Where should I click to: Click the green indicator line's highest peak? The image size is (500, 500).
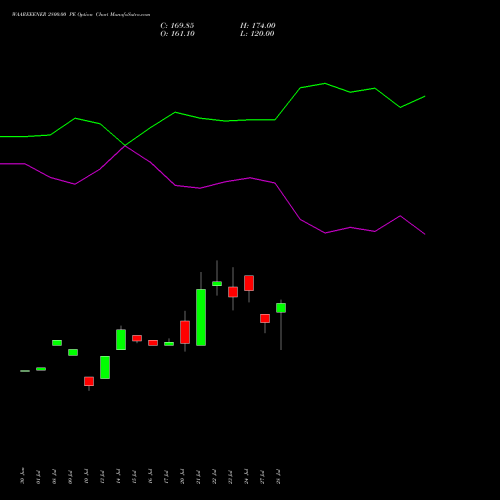click(x=325, y=83)
